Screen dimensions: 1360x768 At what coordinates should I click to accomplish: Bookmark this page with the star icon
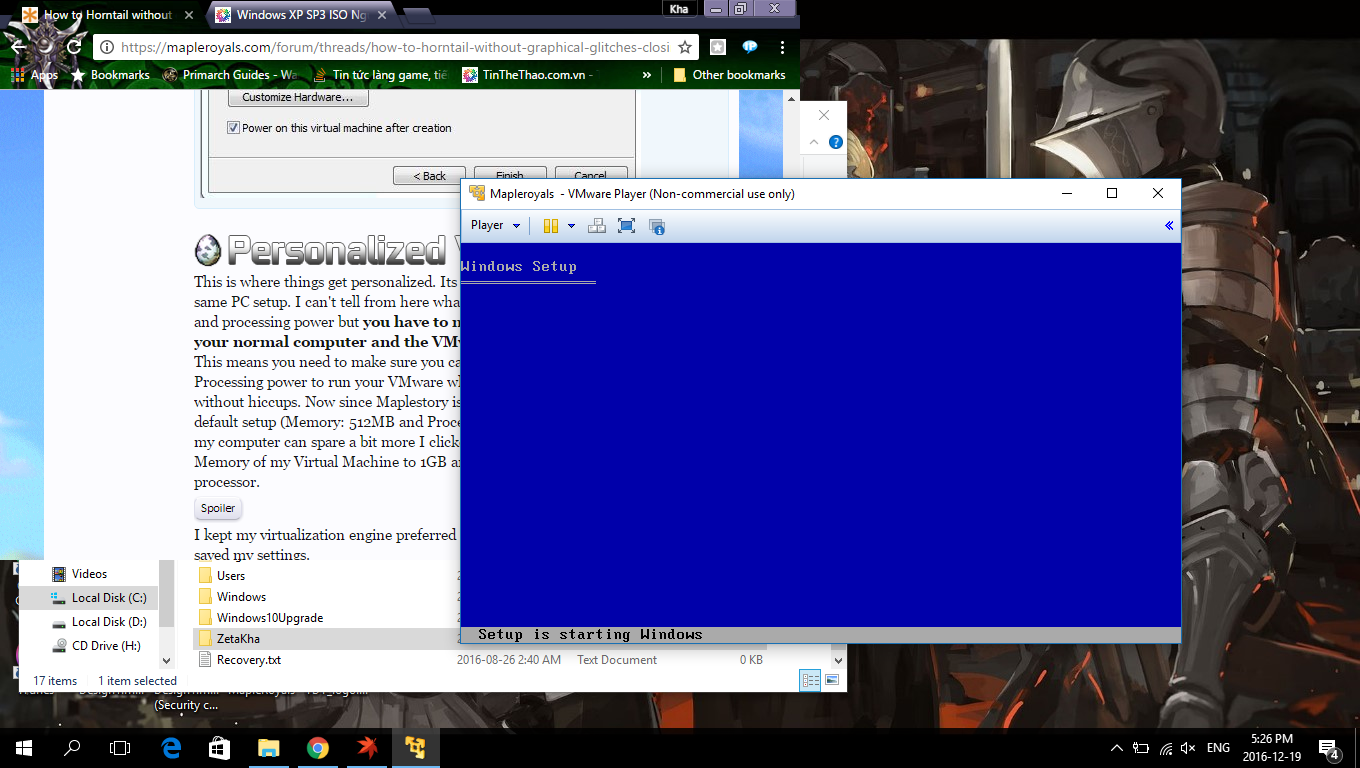(685, 47)
